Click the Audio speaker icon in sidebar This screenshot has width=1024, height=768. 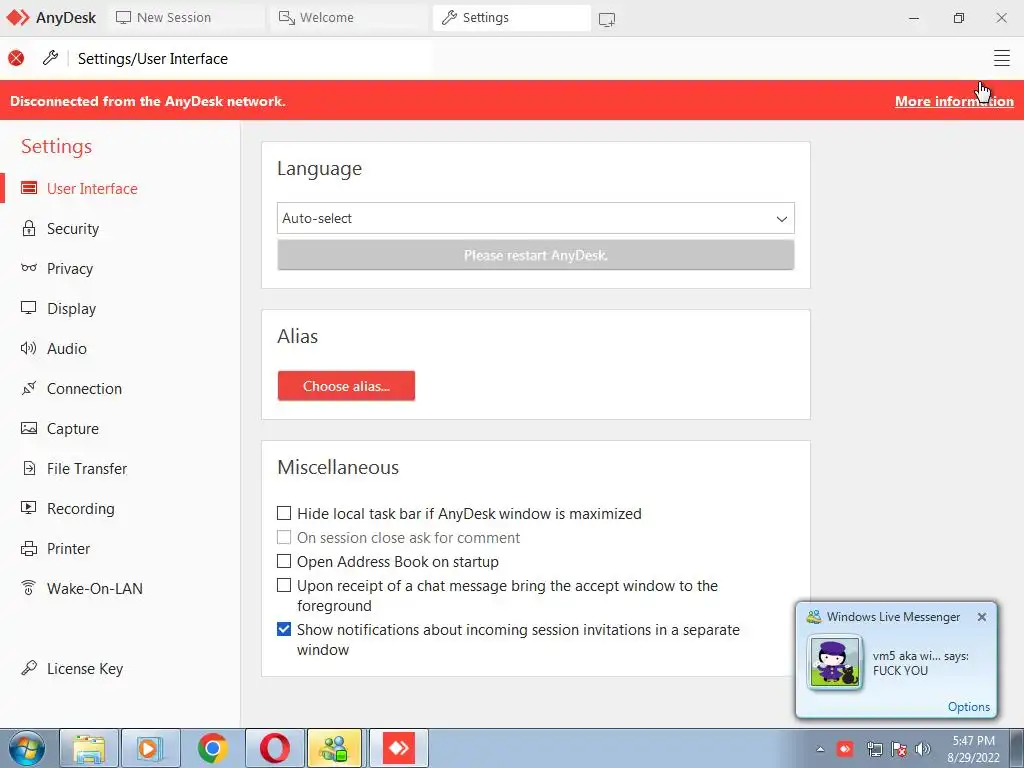(x=29, y=348)
